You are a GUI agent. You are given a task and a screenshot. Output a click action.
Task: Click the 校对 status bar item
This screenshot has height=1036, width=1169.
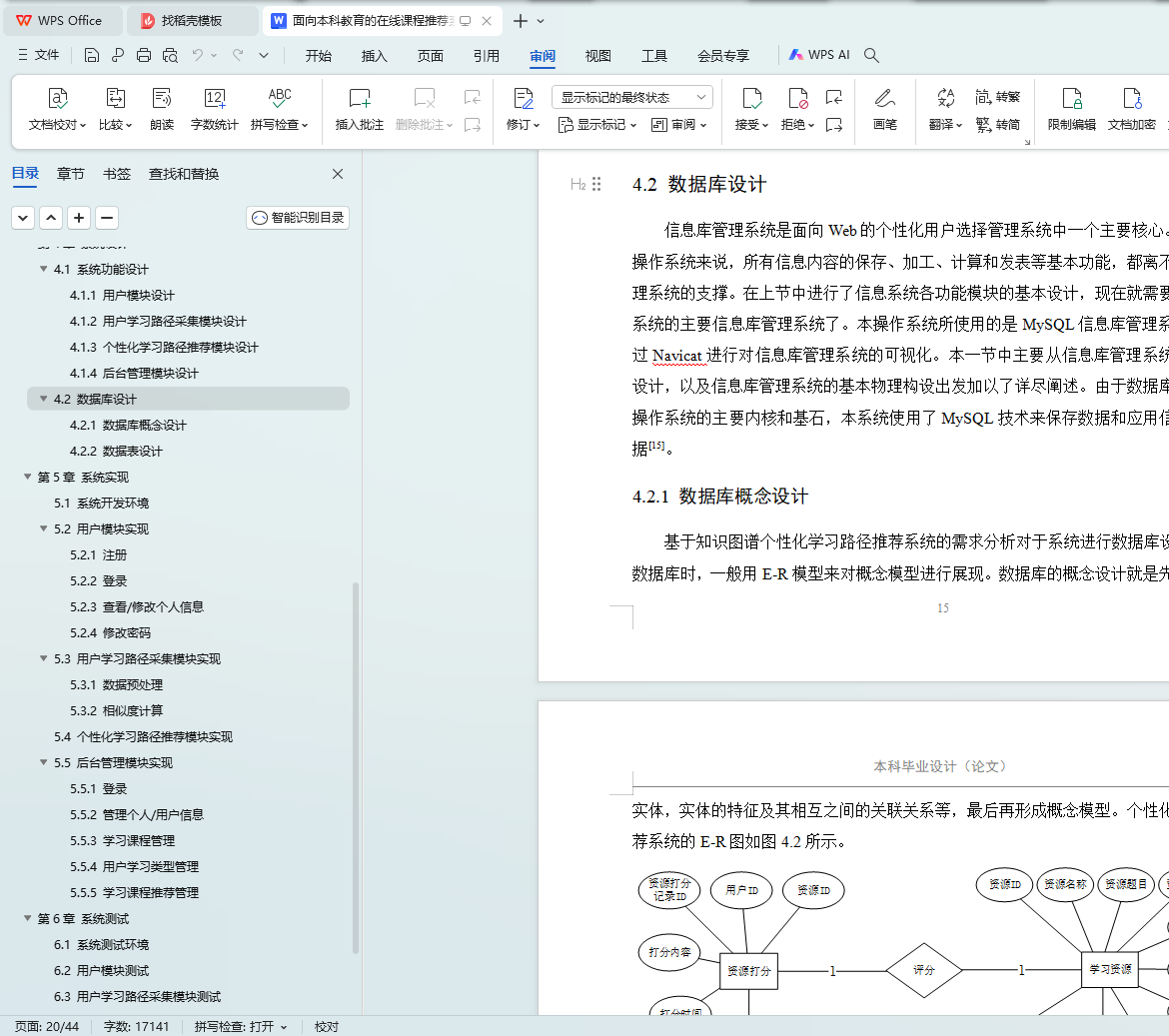[327, 1026]
